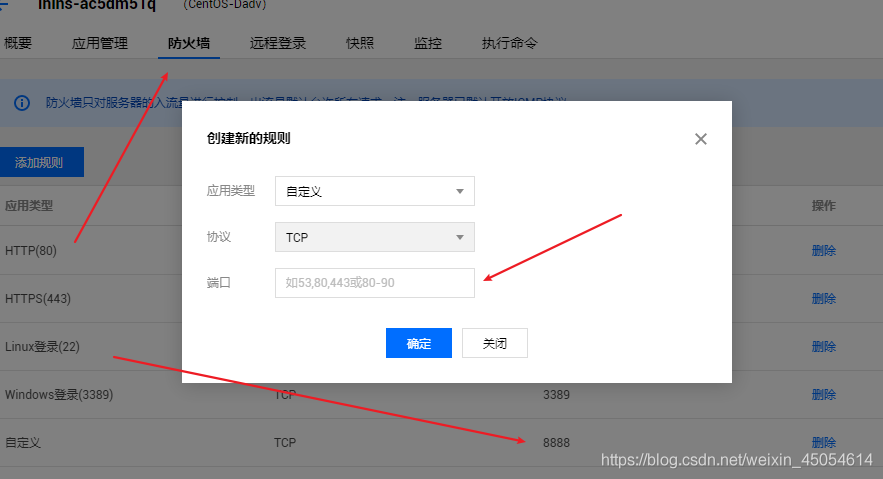This screenshot has height=479, width=883.
Task: Click the 应用类型 column header
Action: (29, 205)
